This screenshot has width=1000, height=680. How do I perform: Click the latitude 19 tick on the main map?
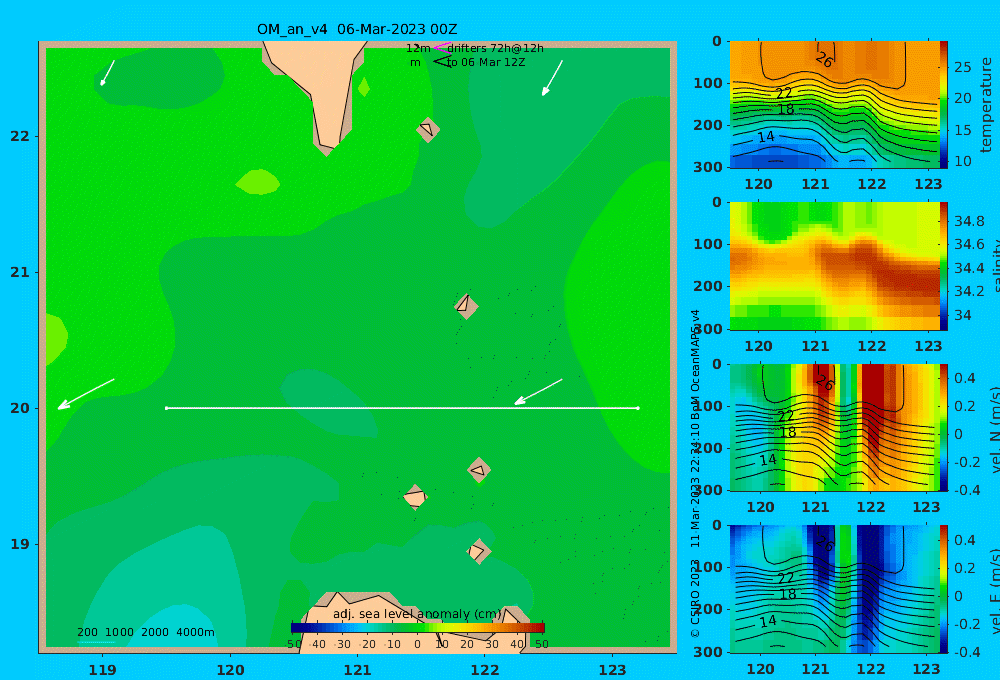click(20, 544)
